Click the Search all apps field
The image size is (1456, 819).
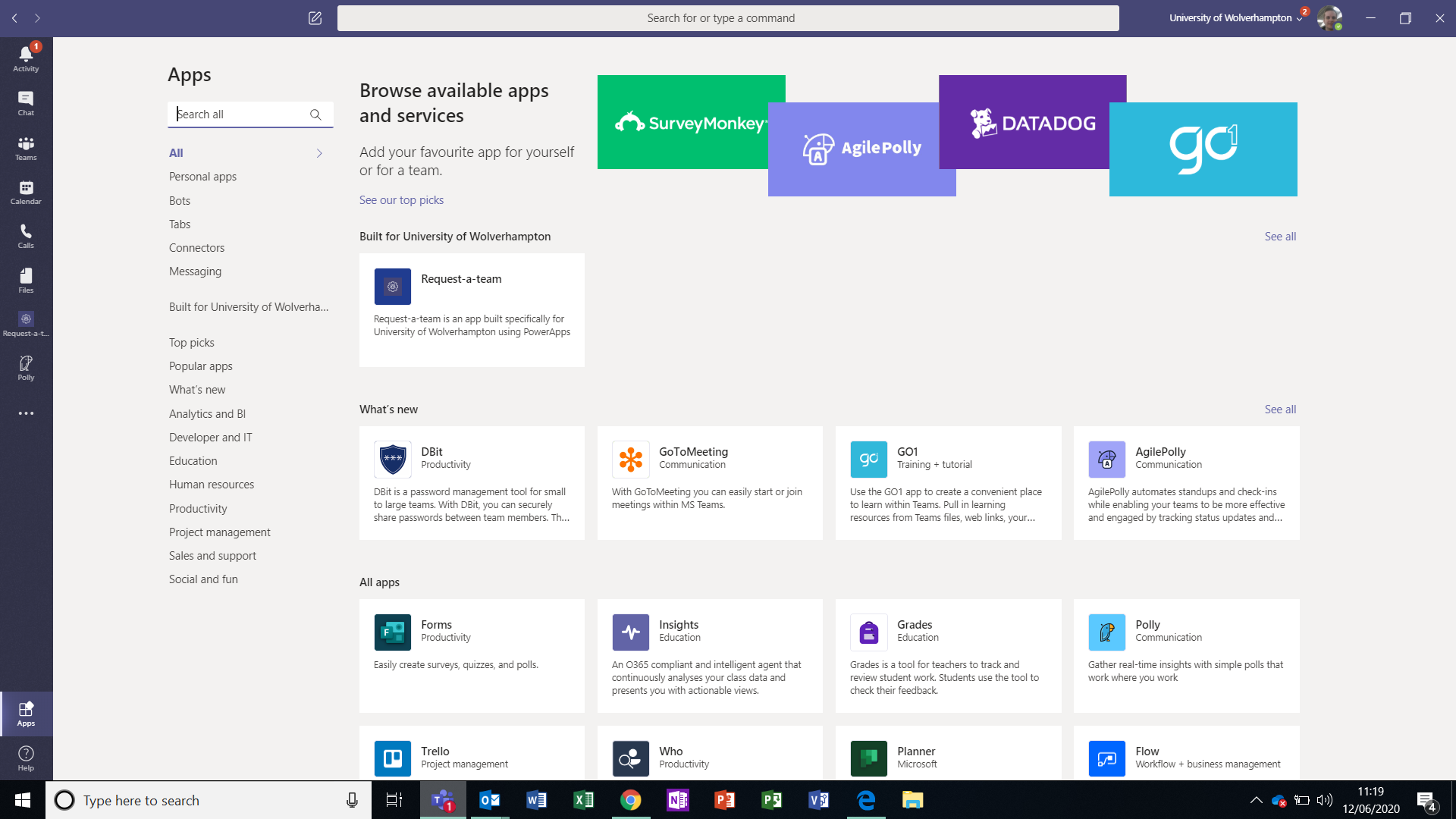click(x=239, y=115)
